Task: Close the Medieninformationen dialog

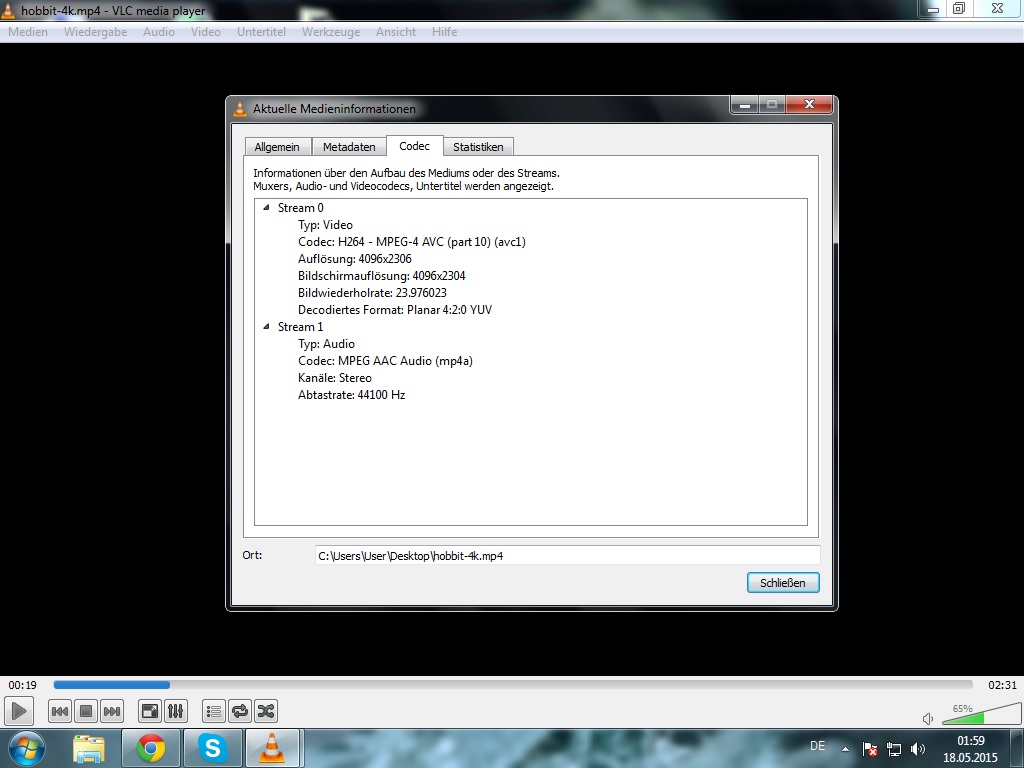Action: 809,104
